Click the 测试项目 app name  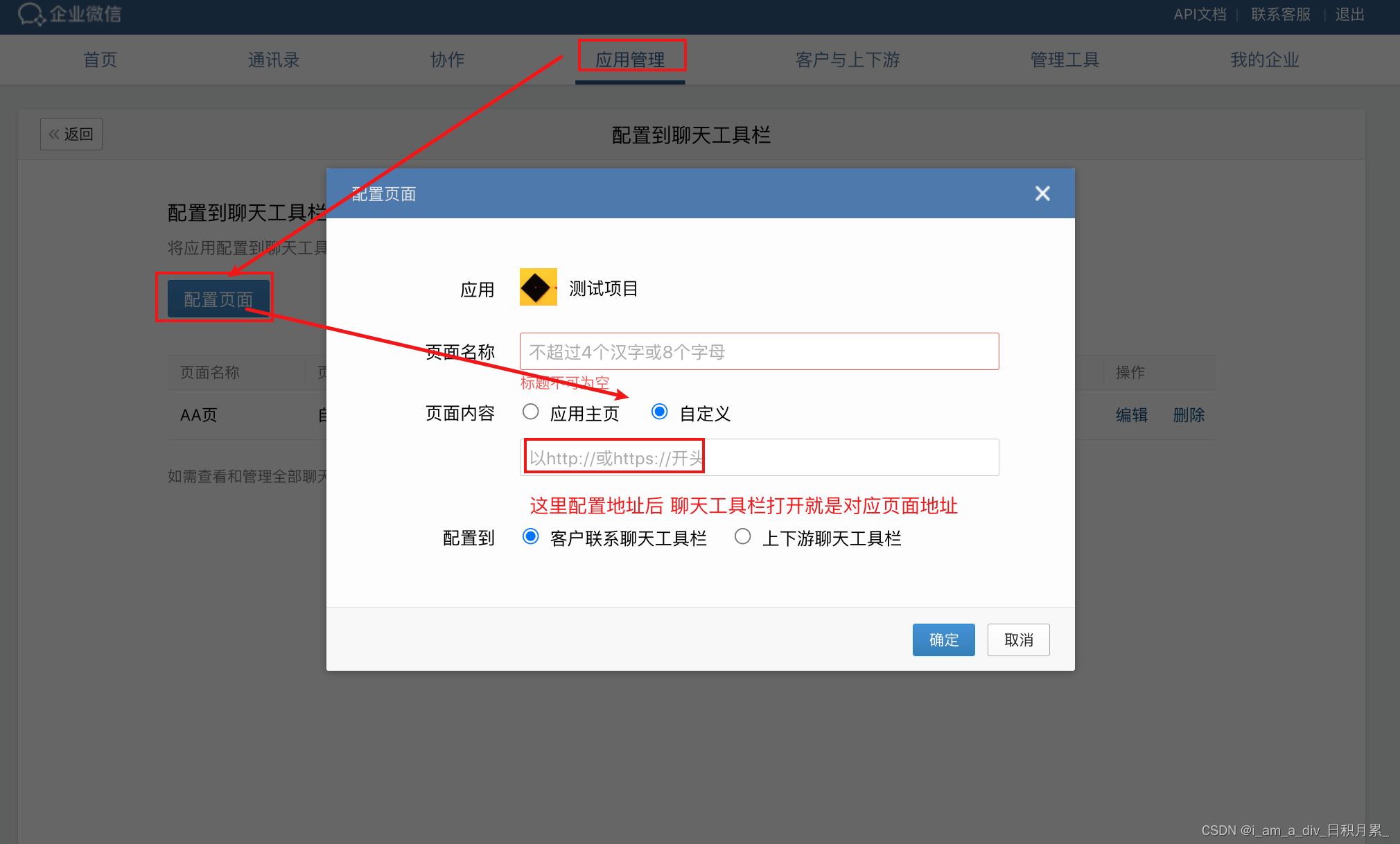point(603,288)
